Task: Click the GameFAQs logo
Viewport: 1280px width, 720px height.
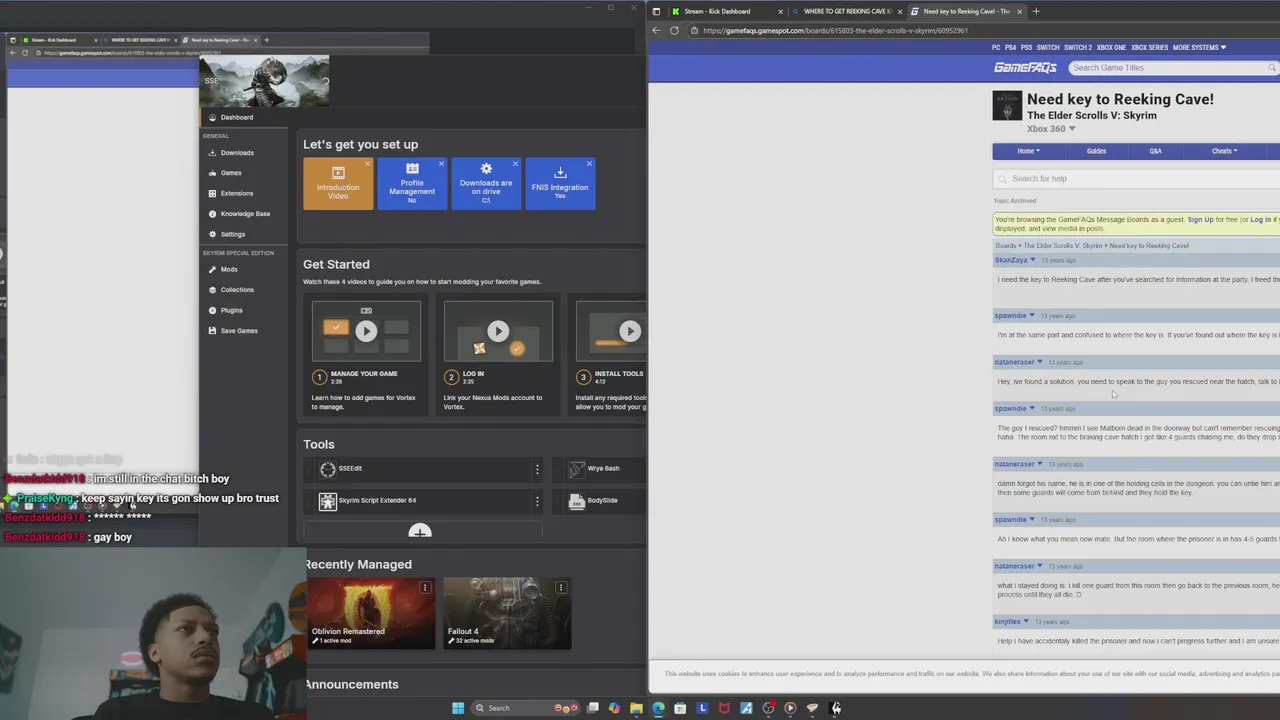Action: [x=1025, y=68]
